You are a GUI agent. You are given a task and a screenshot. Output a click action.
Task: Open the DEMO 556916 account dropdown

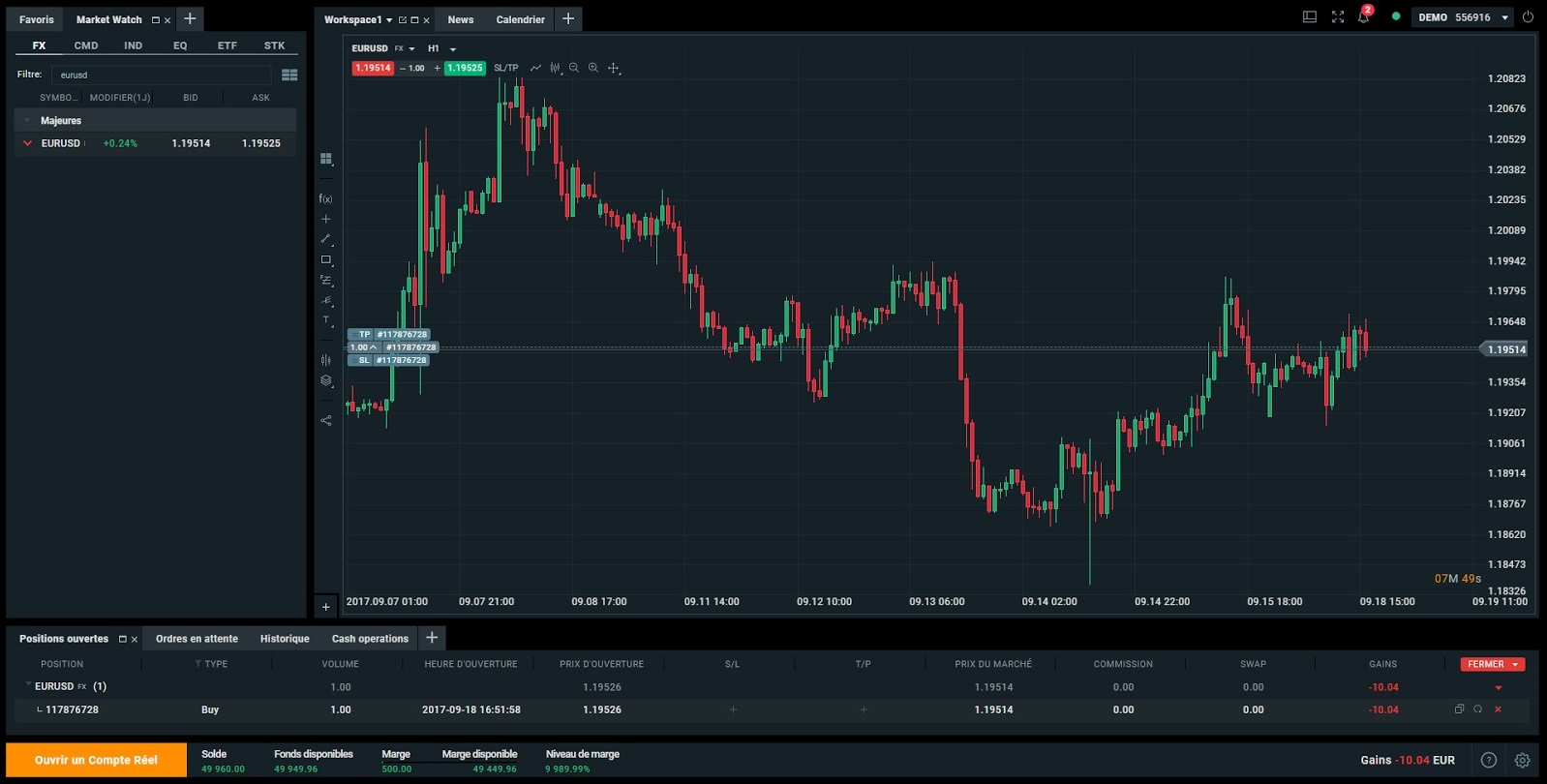click(1464, 17)
